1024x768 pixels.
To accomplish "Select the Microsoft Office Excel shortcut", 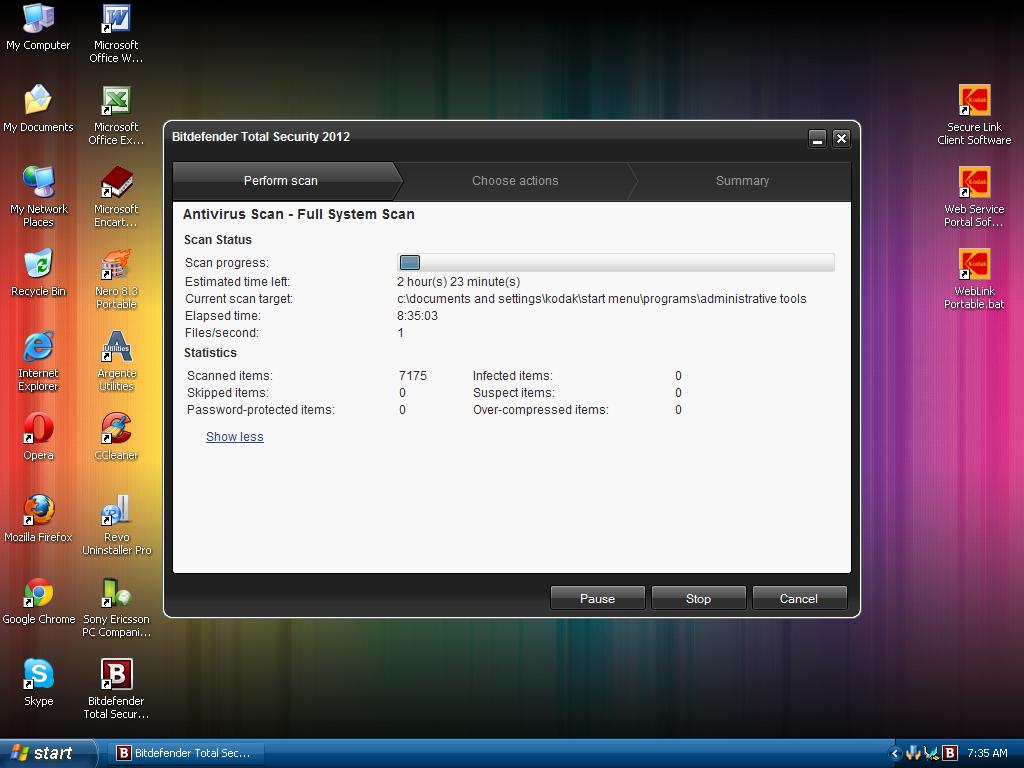I will (116, 116).
